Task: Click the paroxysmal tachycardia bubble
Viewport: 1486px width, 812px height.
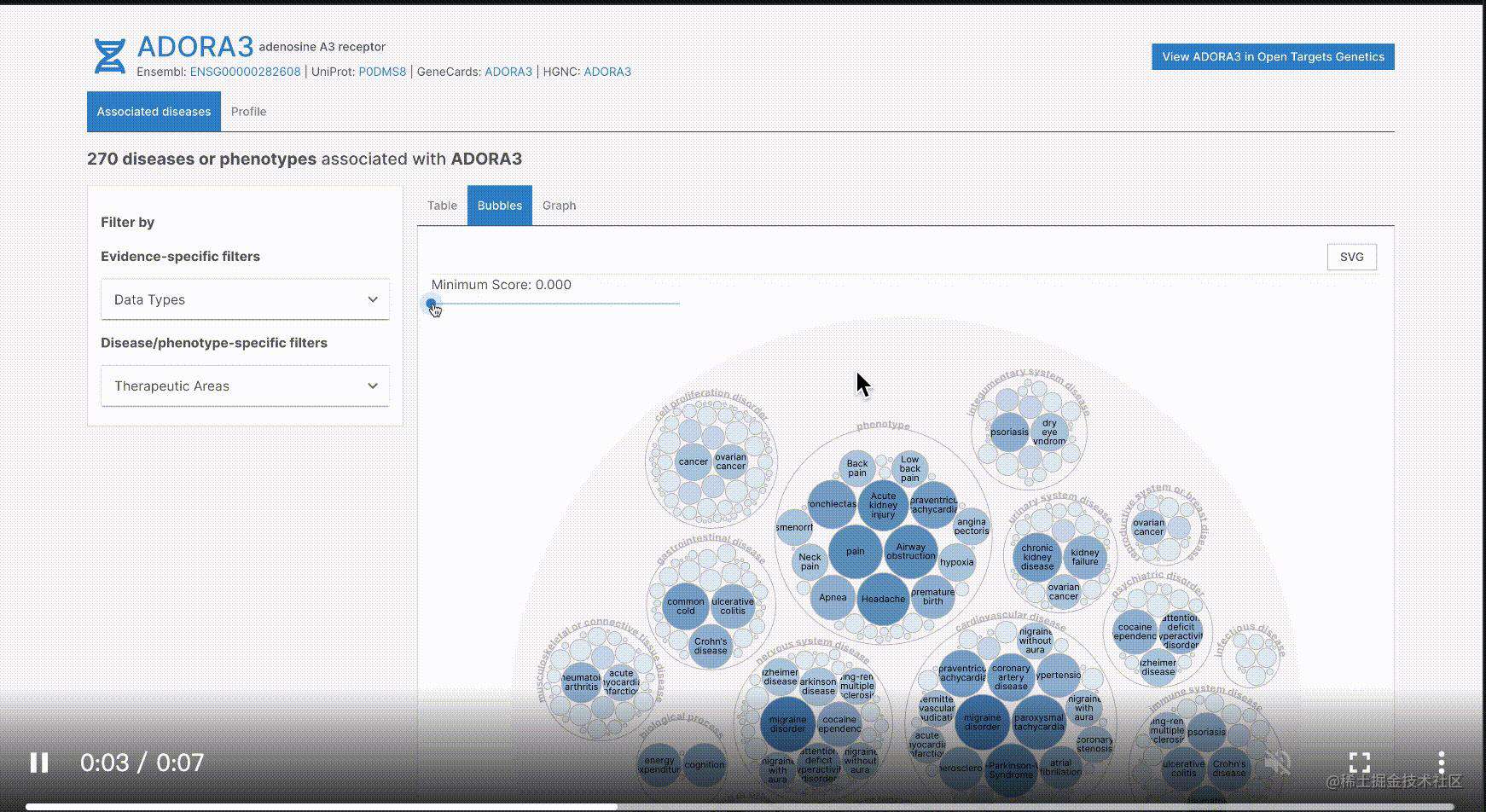Action: click(1039, 722)
